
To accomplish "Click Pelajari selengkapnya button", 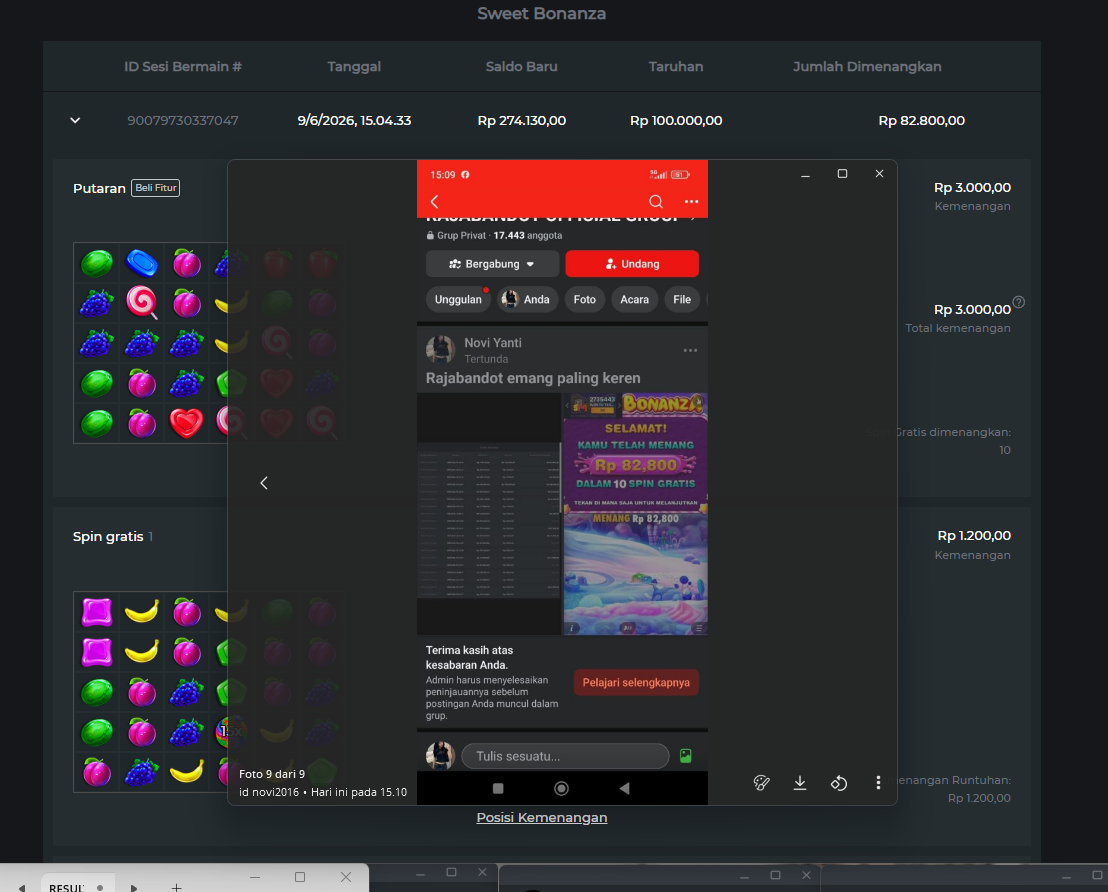I will tap(636, 682).
